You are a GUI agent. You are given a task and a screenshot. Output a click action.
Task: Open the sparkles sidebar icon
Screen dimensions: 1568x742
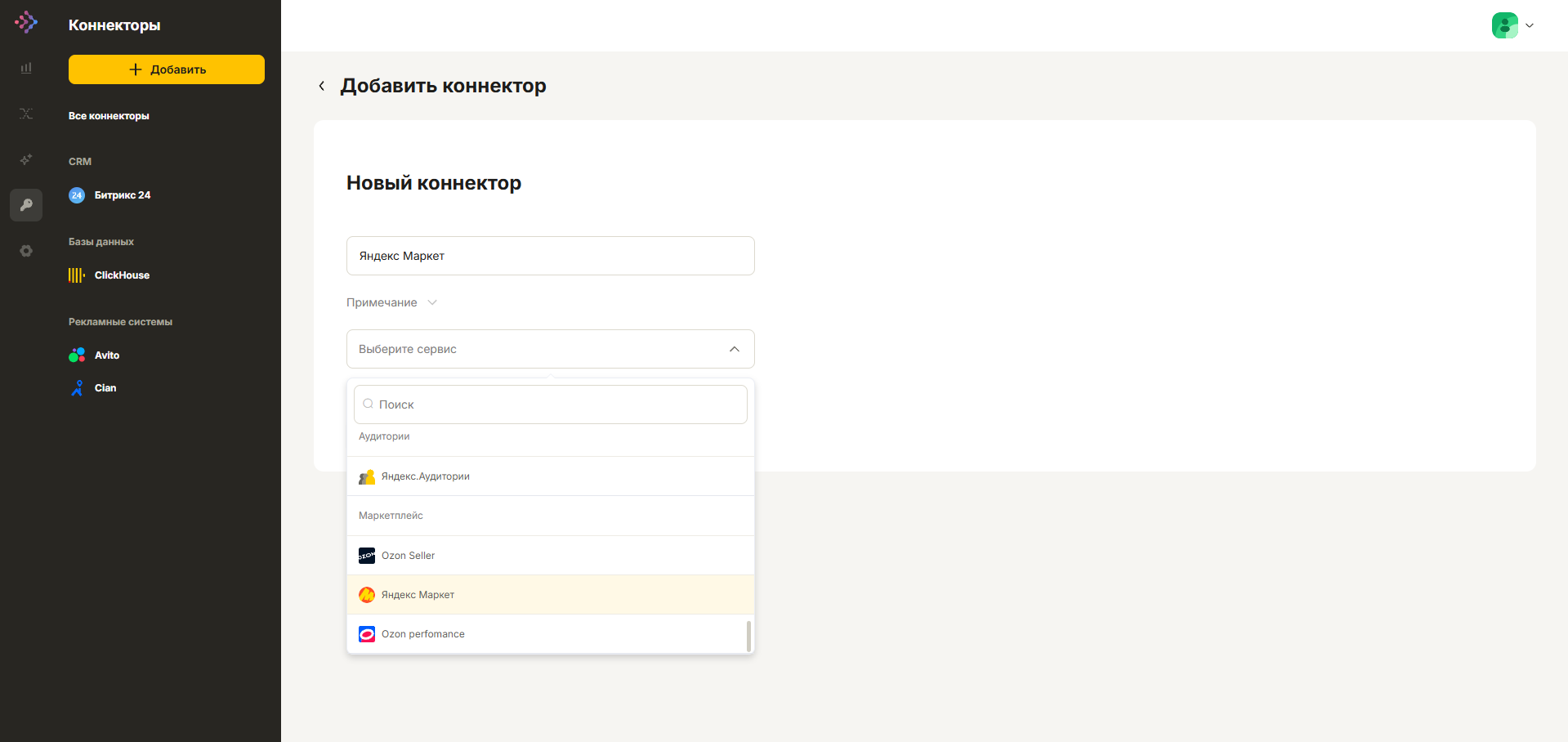point(26,159)
